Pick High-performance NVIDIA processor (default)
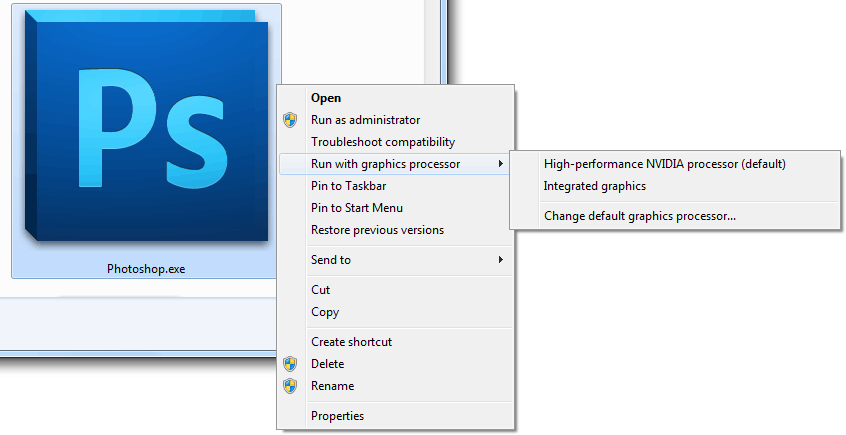The image size is (846, 435). click(675, 164)
